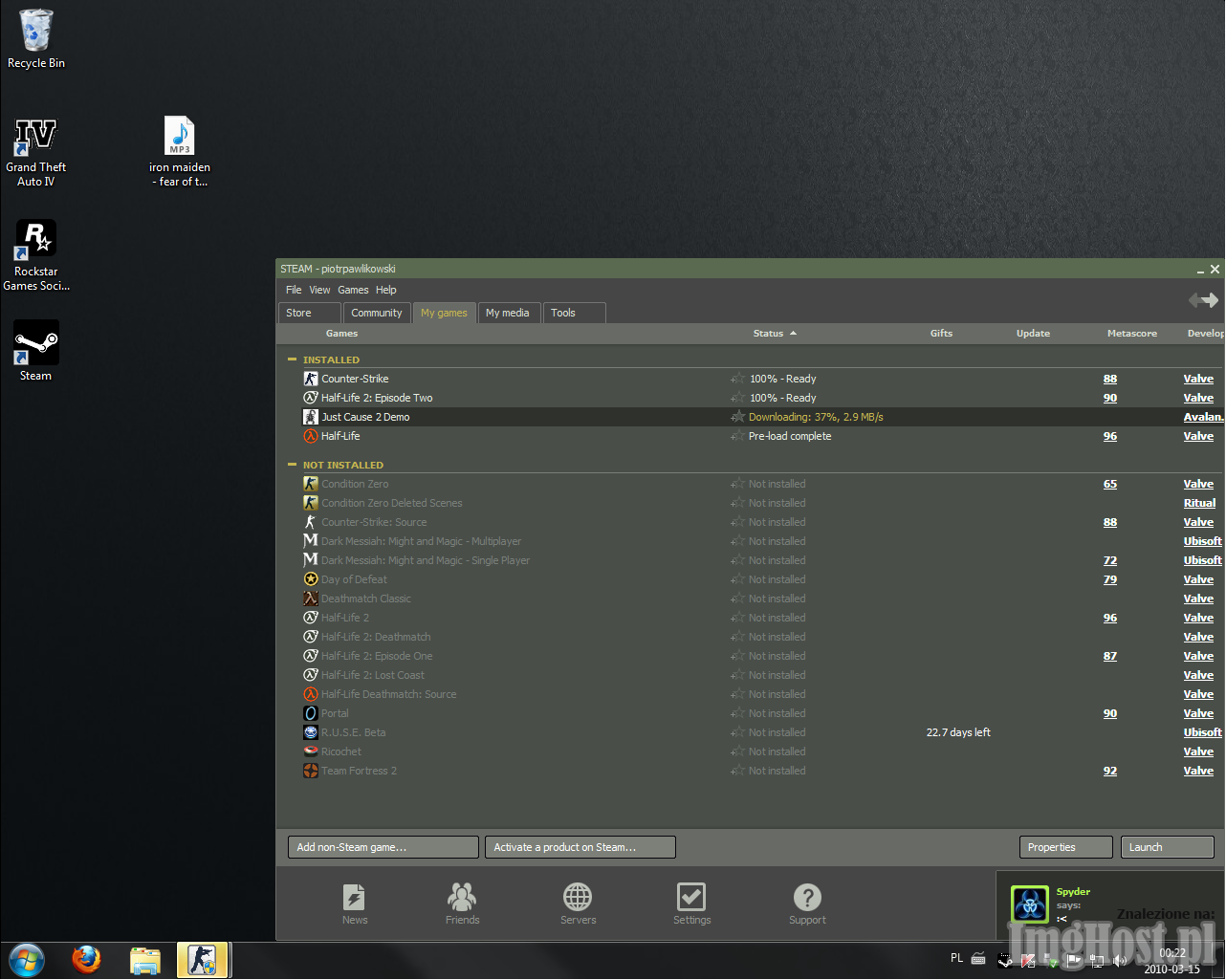Select the Half-Life 2: Lost Coast row
Screen dimensions: 1226x980
(751, 675)
